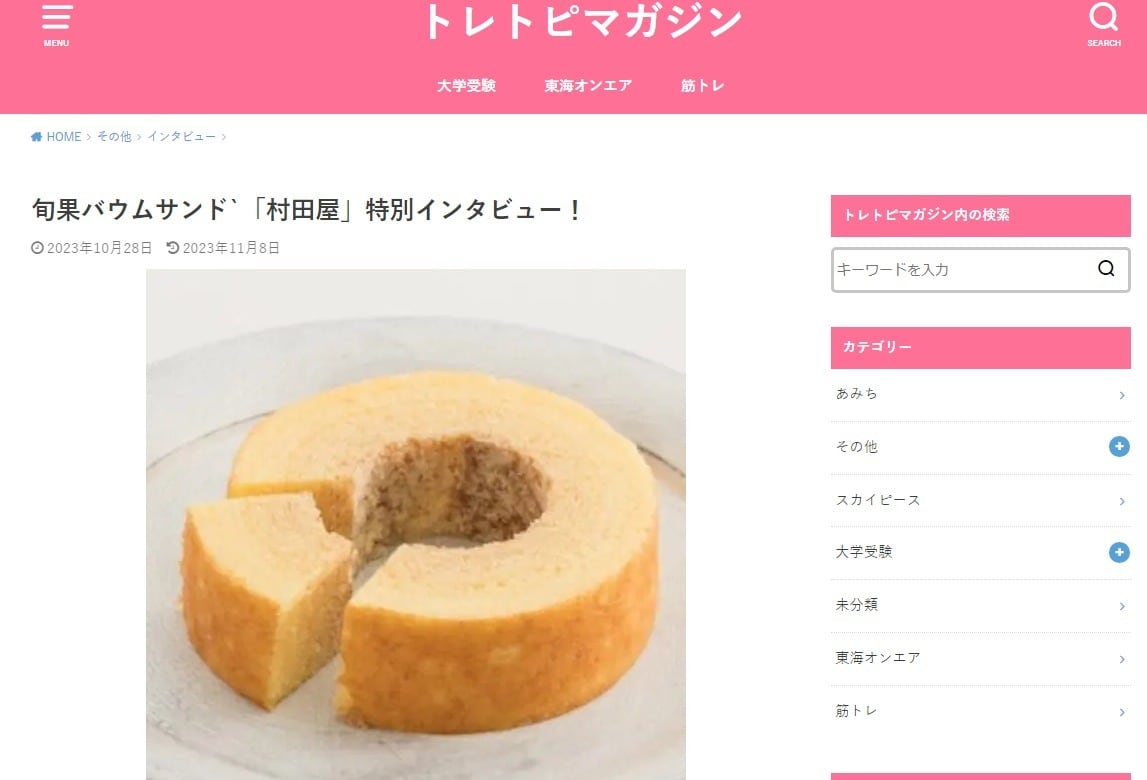Image resolution: width=1147 pixels, height=780 pixels.
Task: Click the arrow next to あみち category
Action: click(x=1121, y=395)
